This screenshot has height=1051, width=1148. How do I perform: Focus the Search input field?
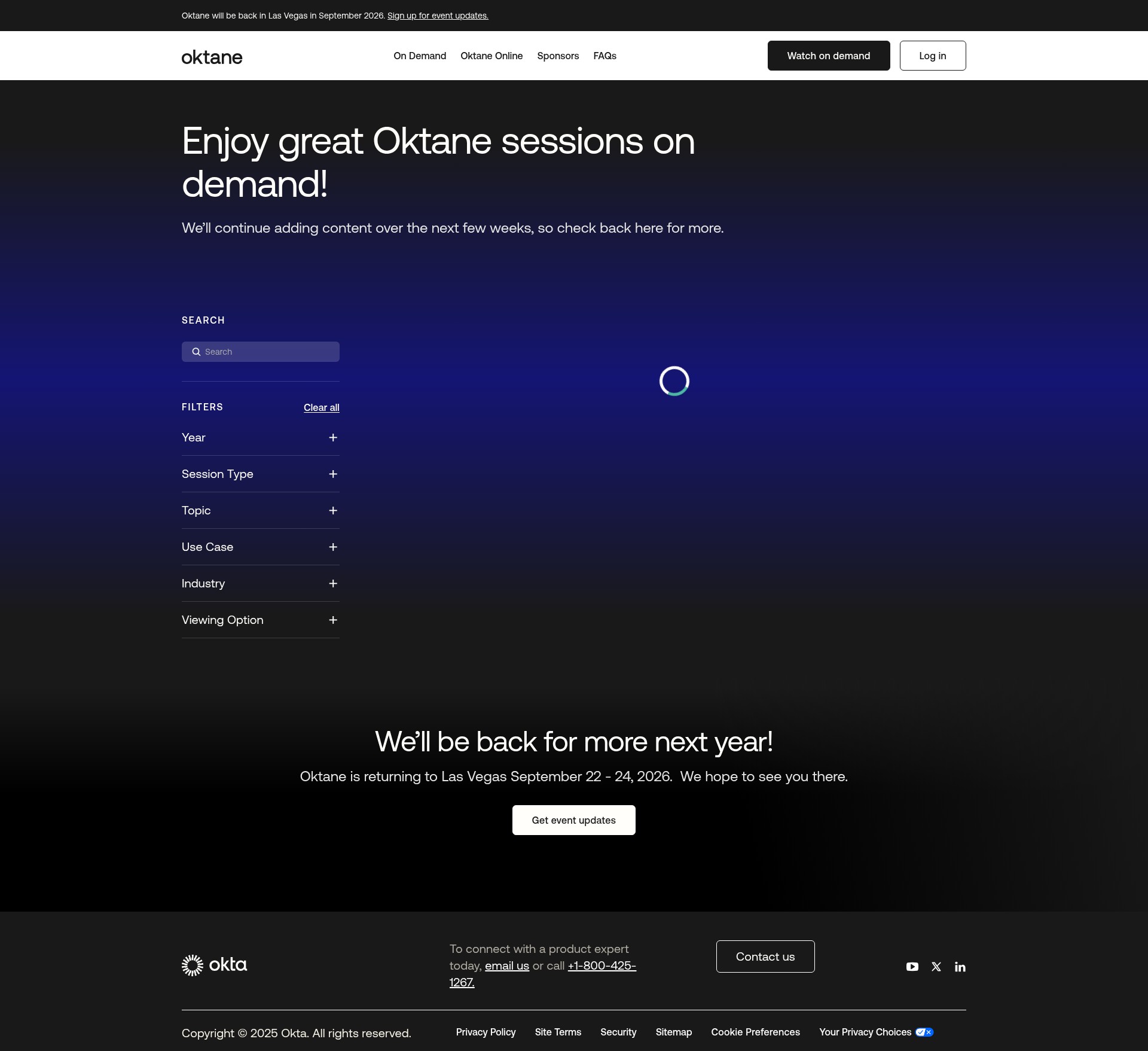click(261, 352)
